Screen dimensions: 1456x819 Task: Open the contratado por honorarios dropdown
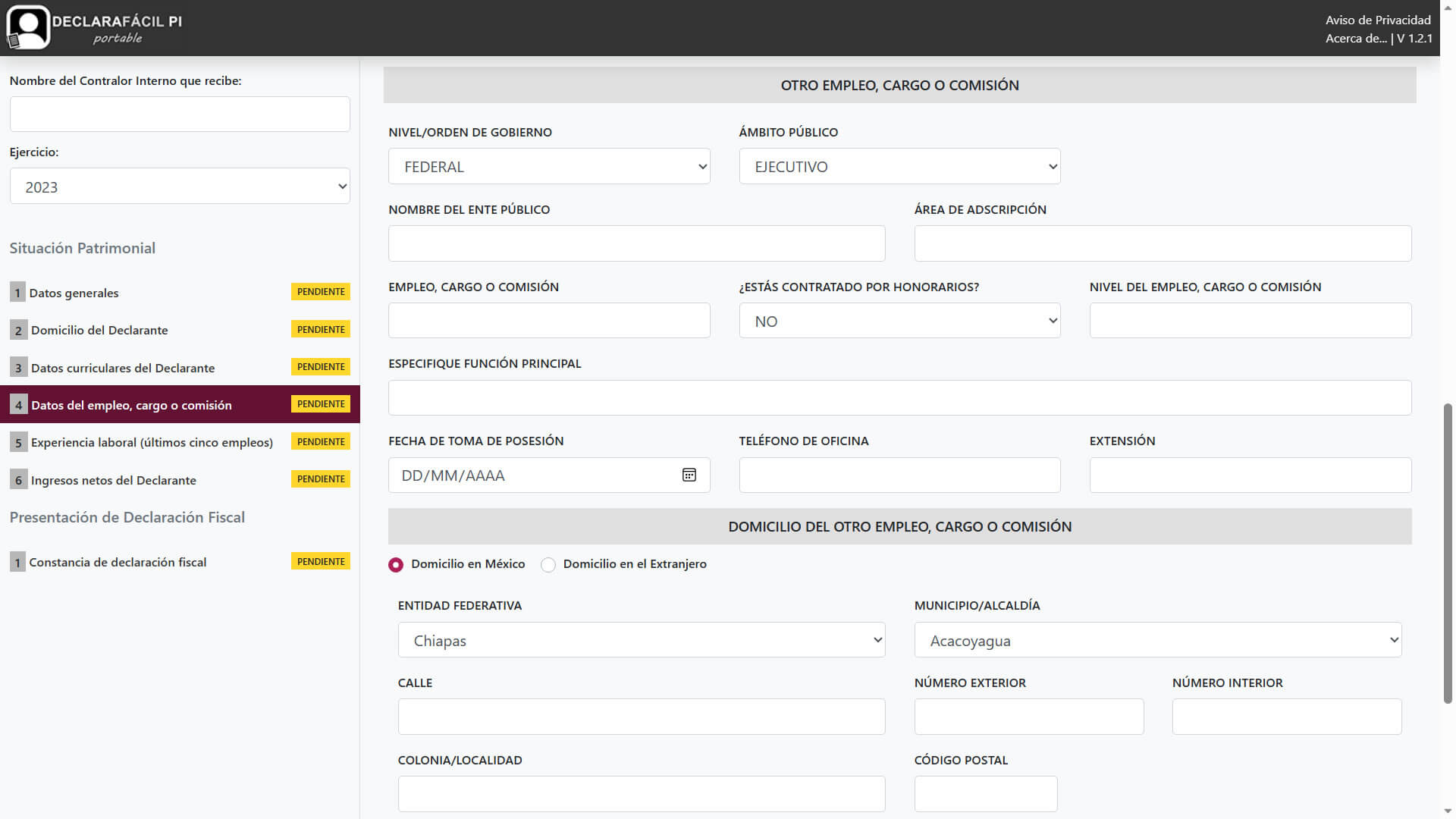899,321
